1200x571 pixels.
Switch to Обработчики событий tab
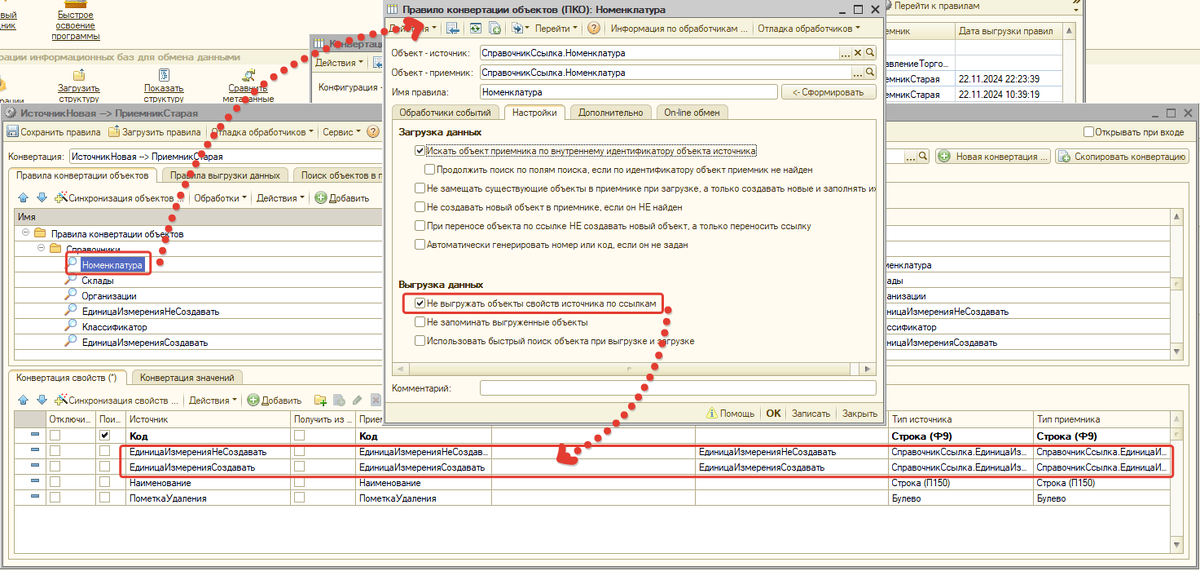pyautogui.click(x=445, y=113)
